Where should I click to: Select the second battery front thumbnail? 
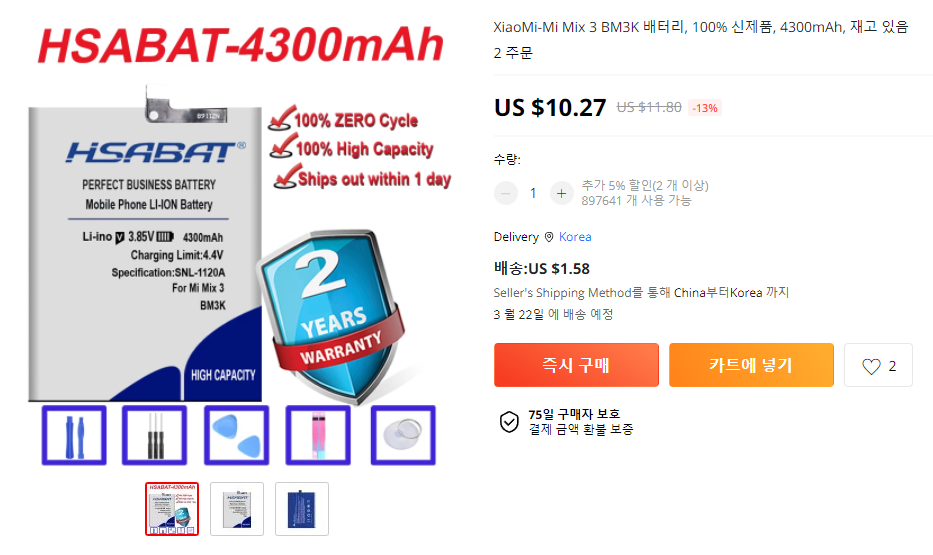(237, 509)
